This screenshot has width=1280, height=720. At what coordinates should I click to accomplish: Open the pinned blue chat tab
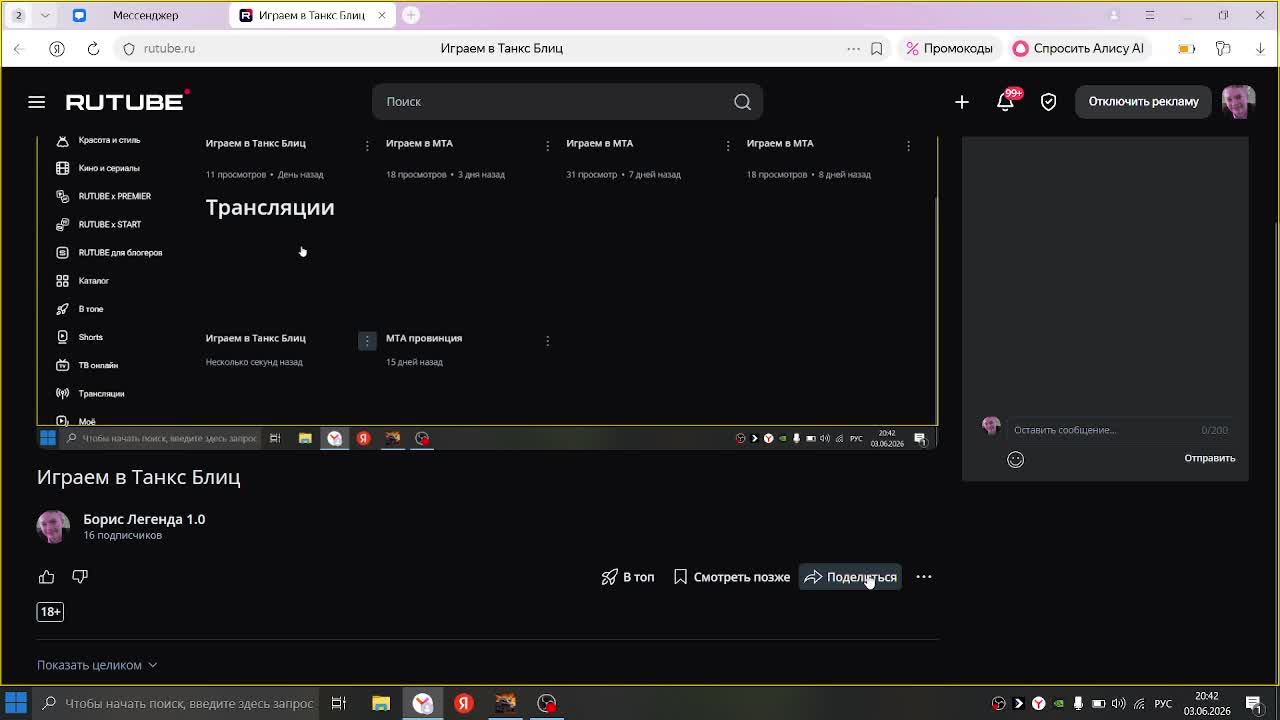click(79, 15)
